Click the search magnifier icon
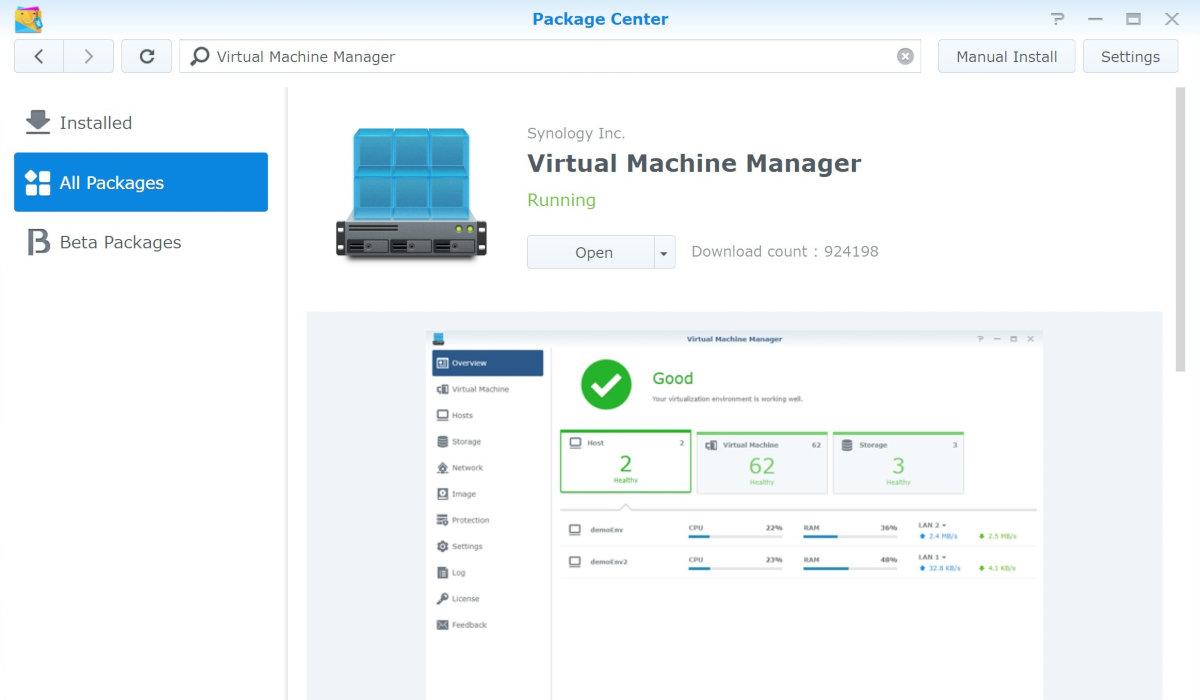The width and height of the screenshot is (1200, 700). (x=200, y=57)
